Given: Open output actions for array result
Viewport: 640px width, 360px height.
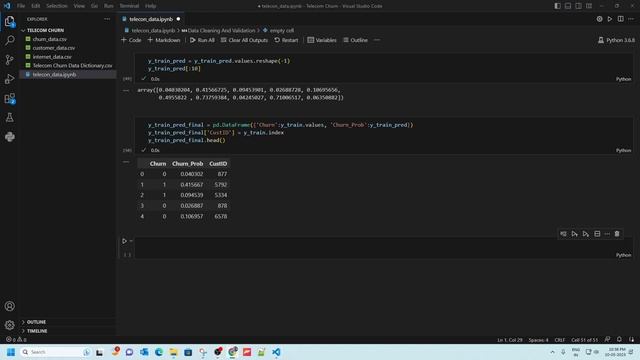Looking at the screenshot, I should click(126, 91).
